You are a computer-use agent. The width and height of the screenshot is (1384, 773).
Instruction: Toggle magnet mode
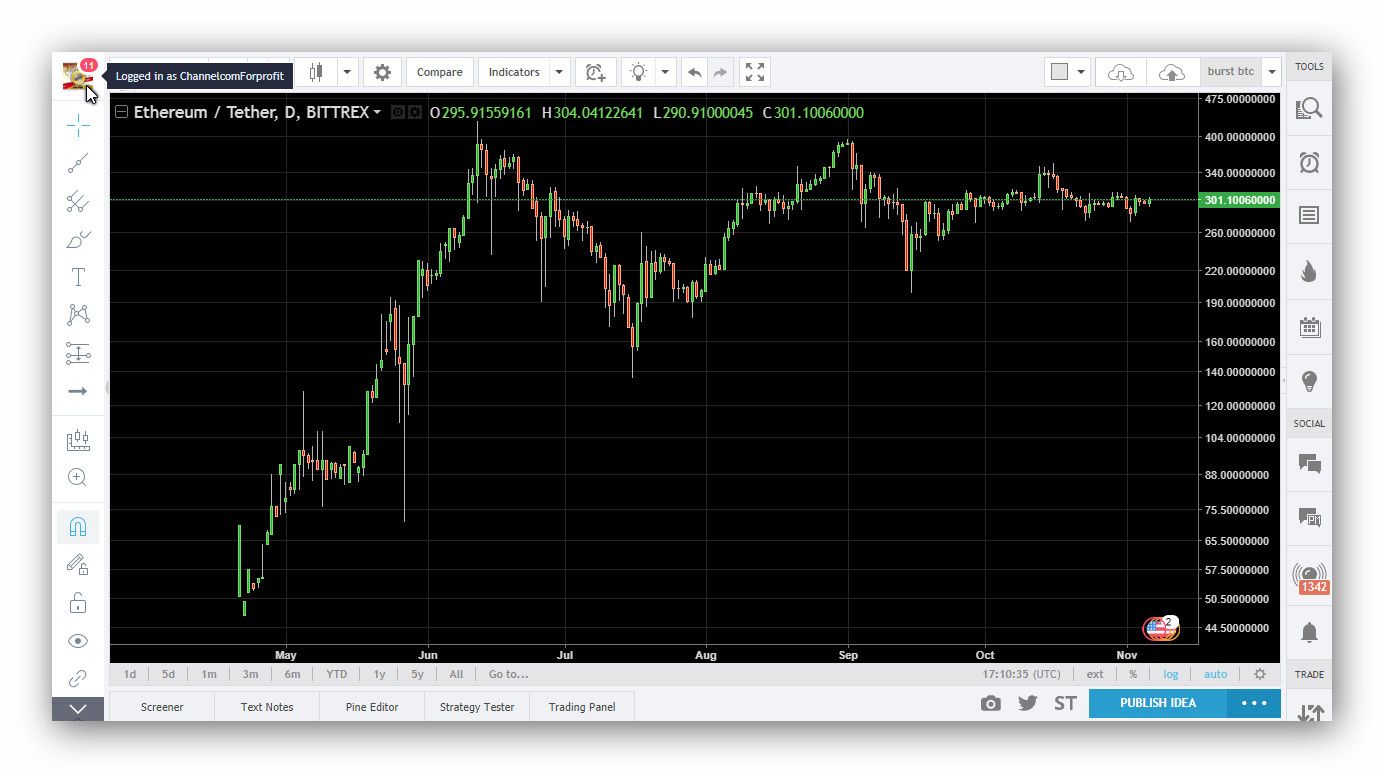click(78, 526)
